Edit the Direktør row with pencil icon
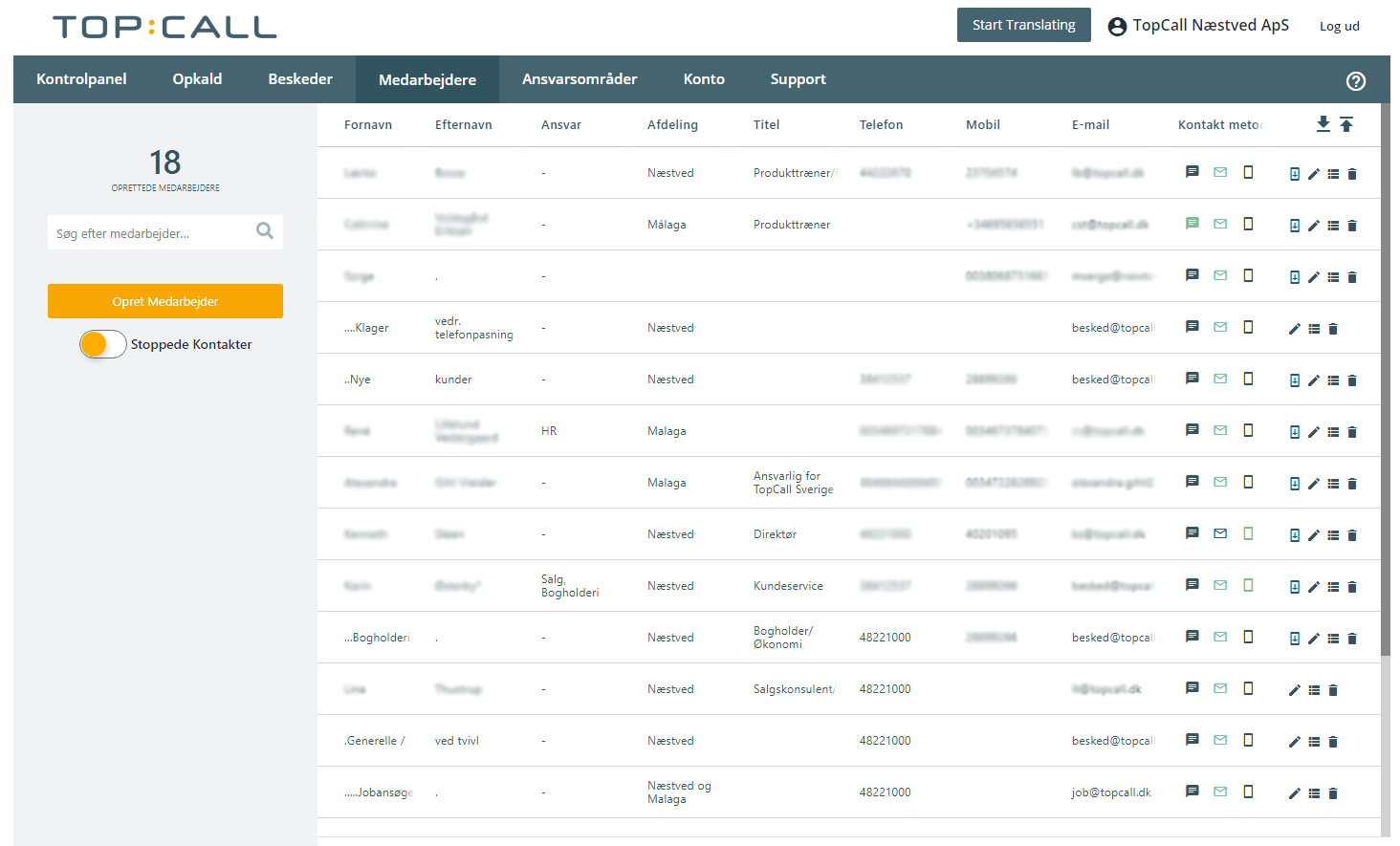Viewport: 1400px width, 846px height. (1314, 535)
